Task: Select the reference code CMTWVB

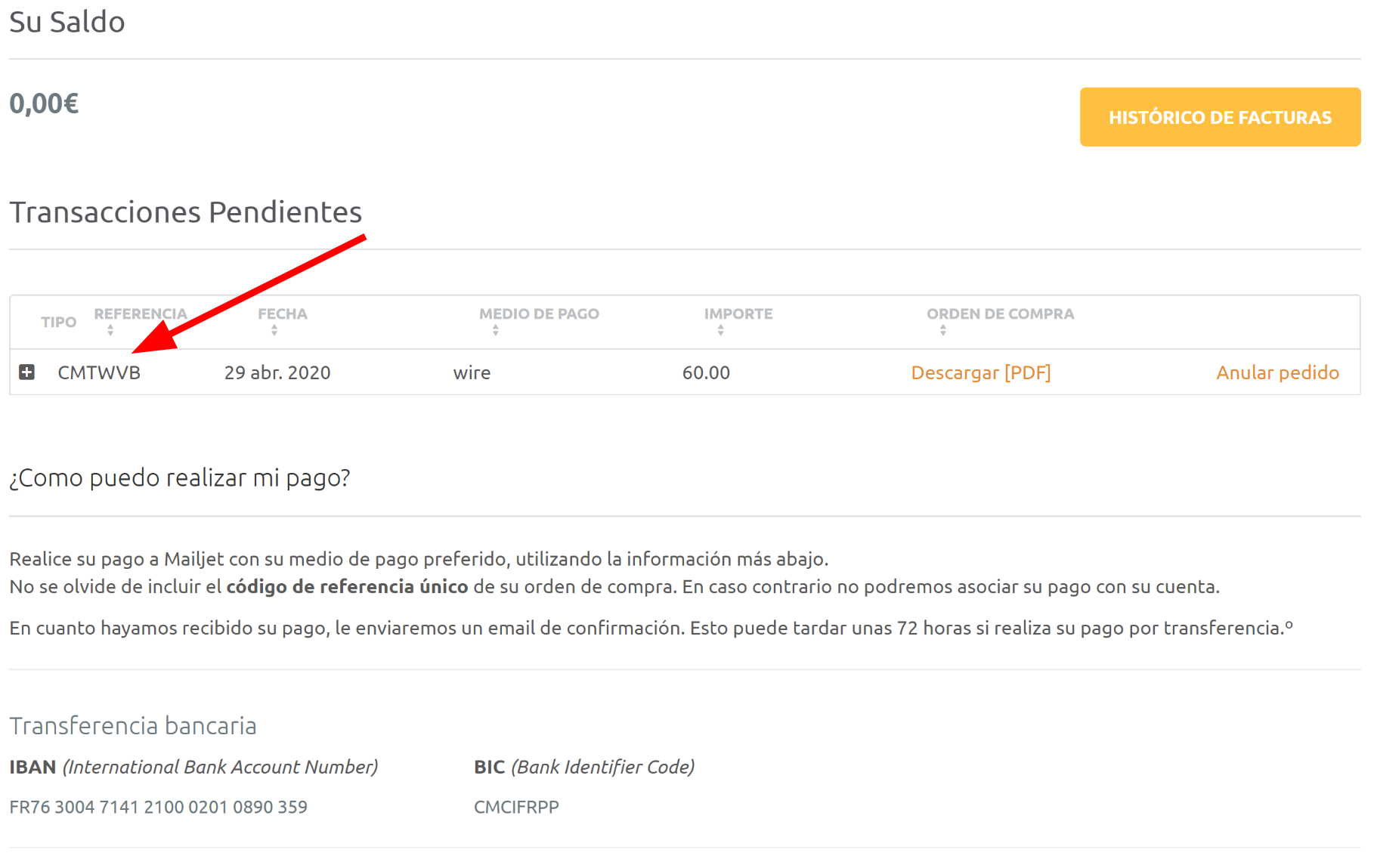Action: point(99,372)
